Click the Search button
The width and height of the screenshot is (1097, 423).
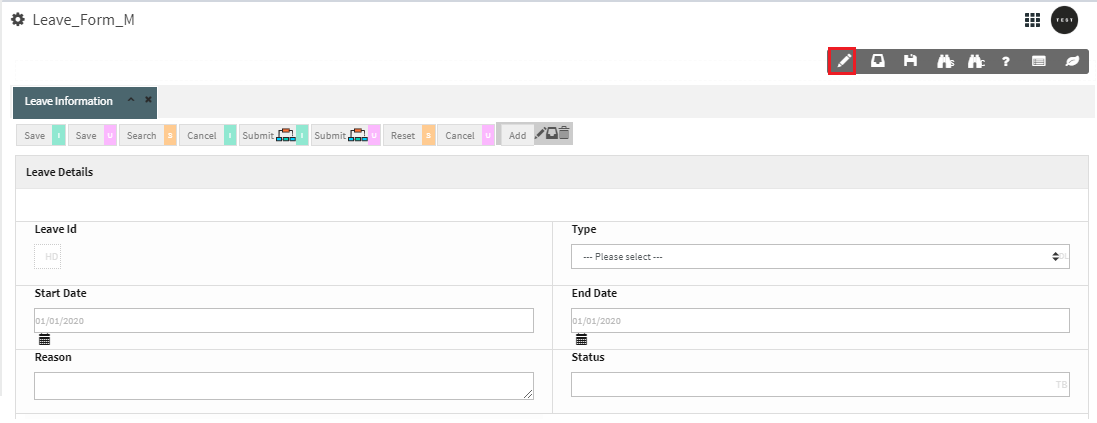[142, 136]
